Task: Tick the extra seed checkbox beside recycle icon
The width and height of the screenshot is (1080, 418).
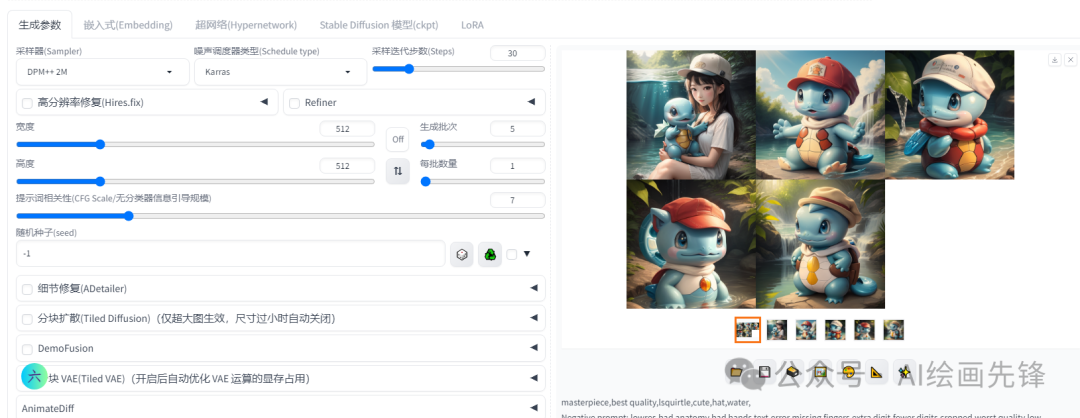Action: pyautogui.click(x=512, y=254)
